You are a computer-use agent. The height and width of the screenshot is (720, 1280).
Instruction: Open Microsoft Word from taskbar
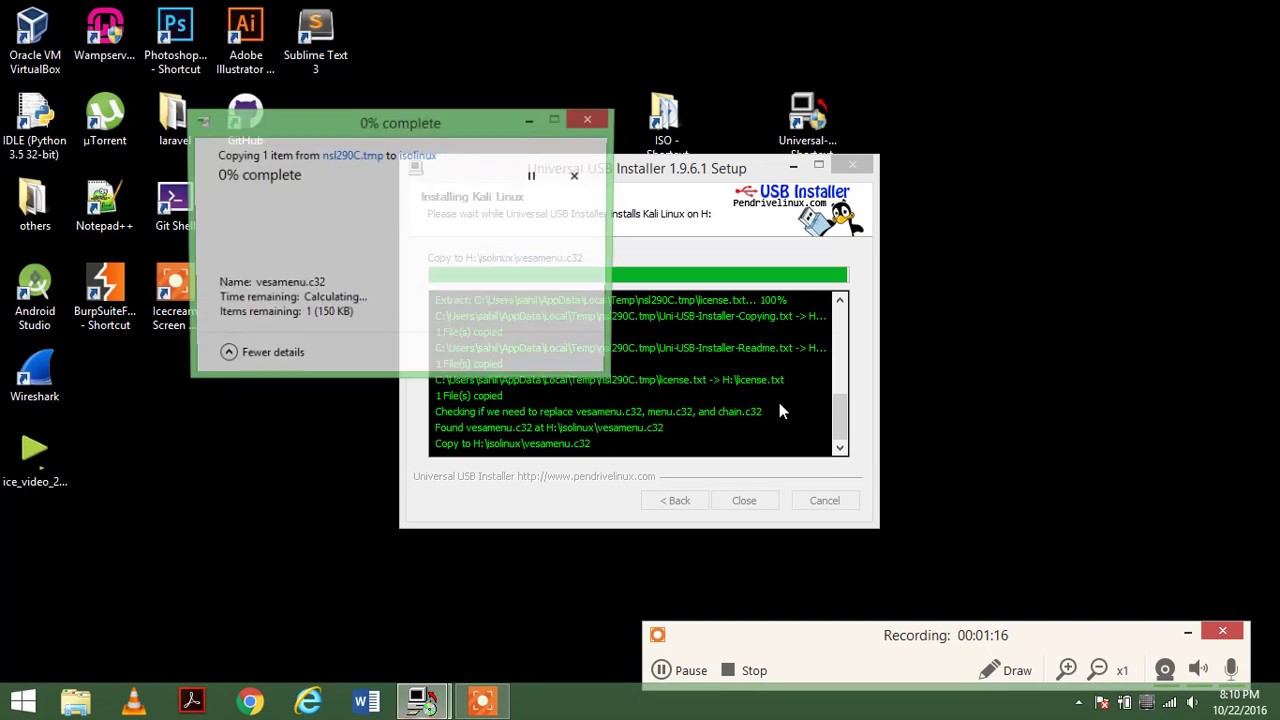click(366, 701)
